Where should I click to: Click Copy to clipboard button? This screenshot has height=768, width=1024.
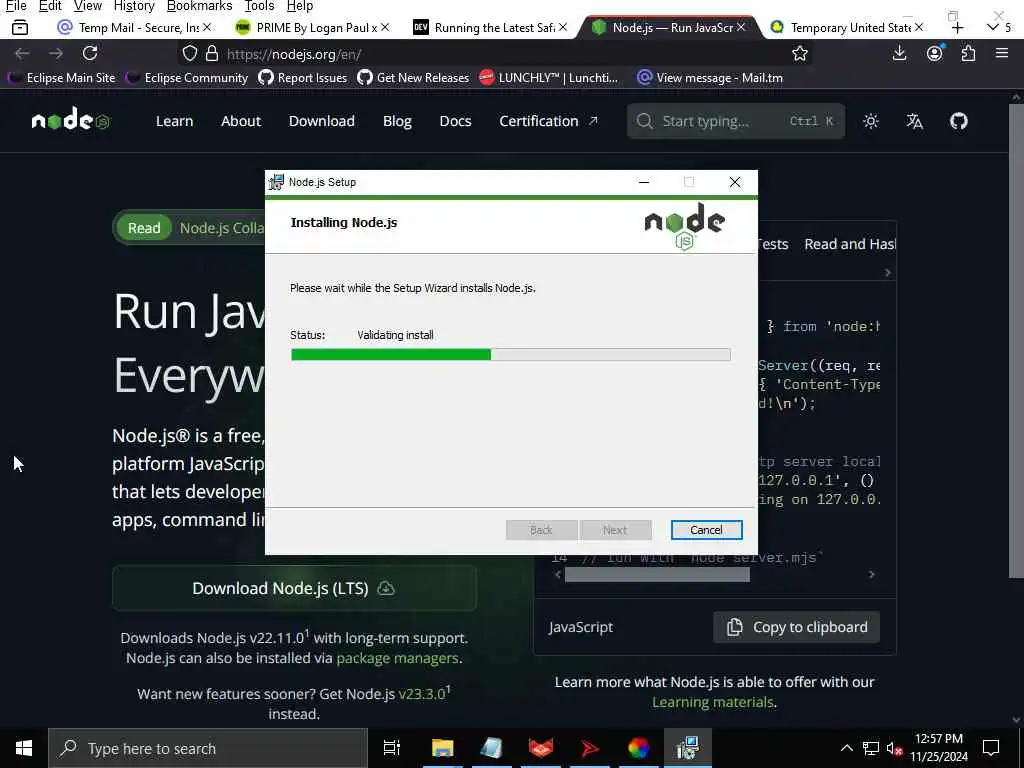796,627
